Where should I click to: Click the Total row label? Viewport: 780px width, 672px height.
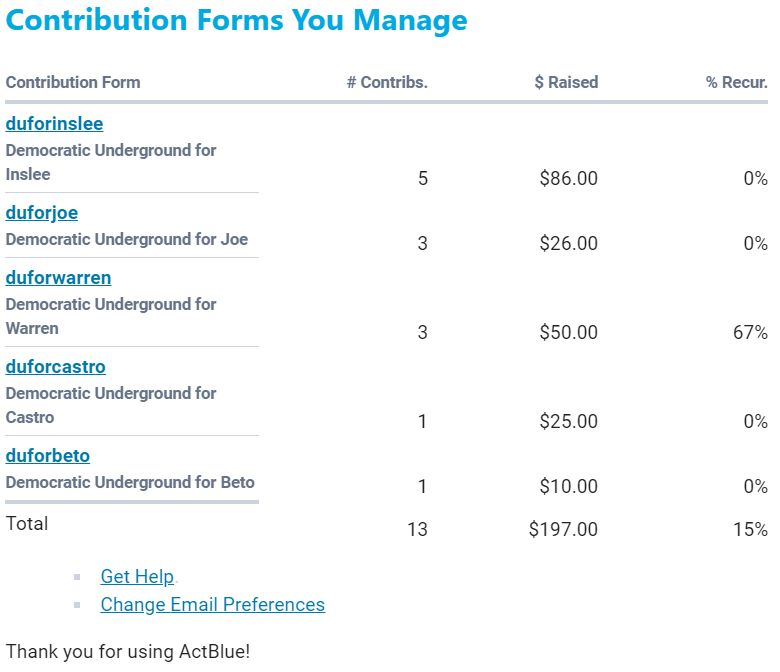point(27,523)
